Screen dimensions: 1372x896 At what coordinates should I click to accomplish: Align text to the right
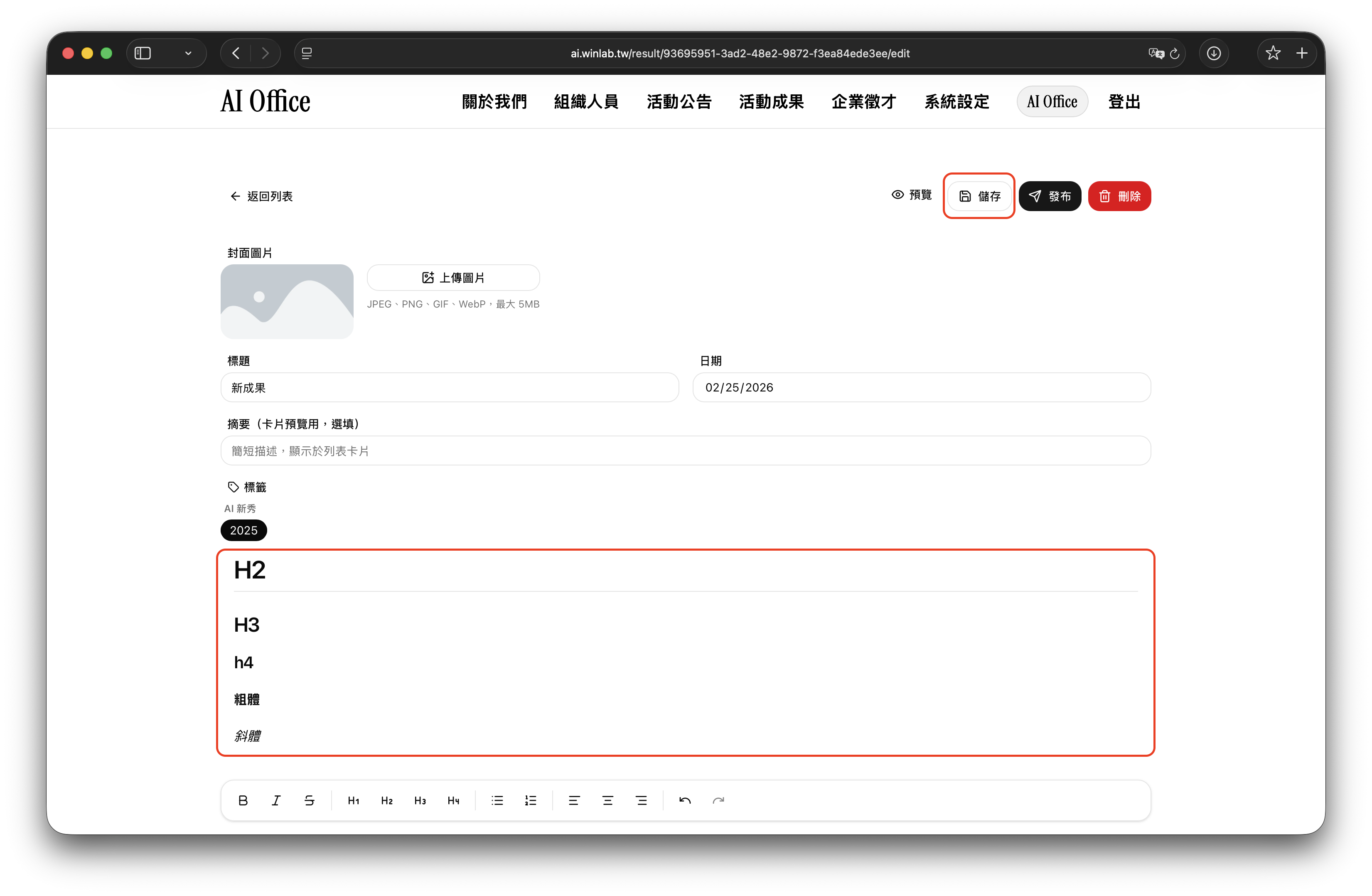pyautogui.click(x=641, y=800)
